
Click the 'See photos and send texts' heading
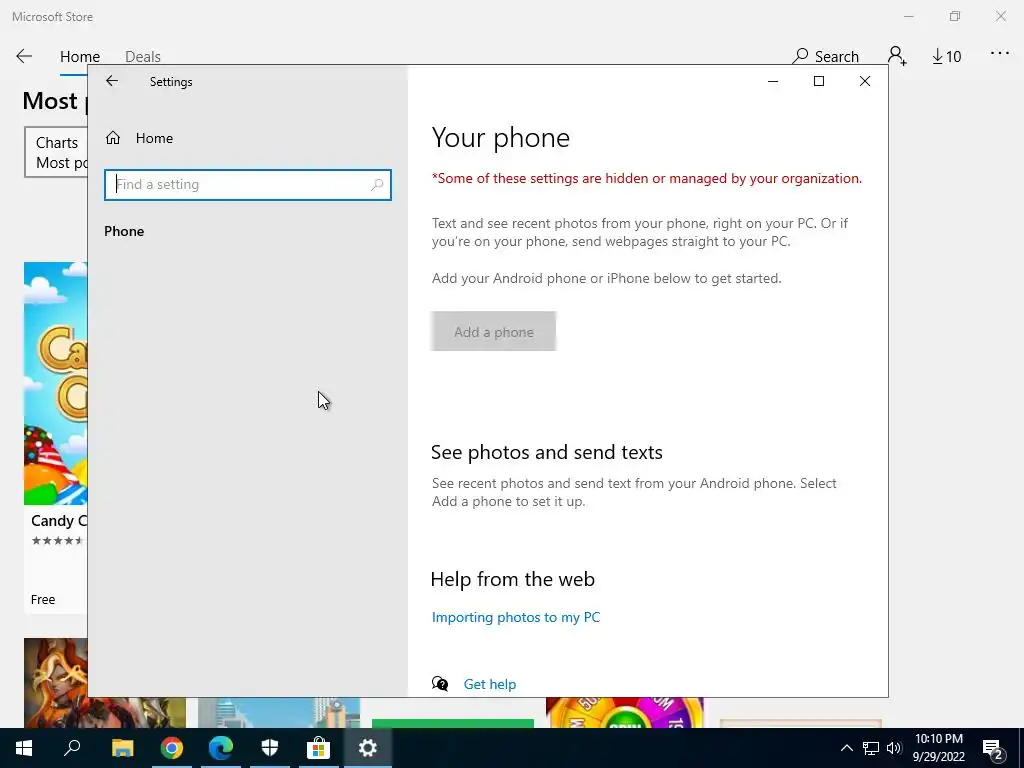coord(547,452)
